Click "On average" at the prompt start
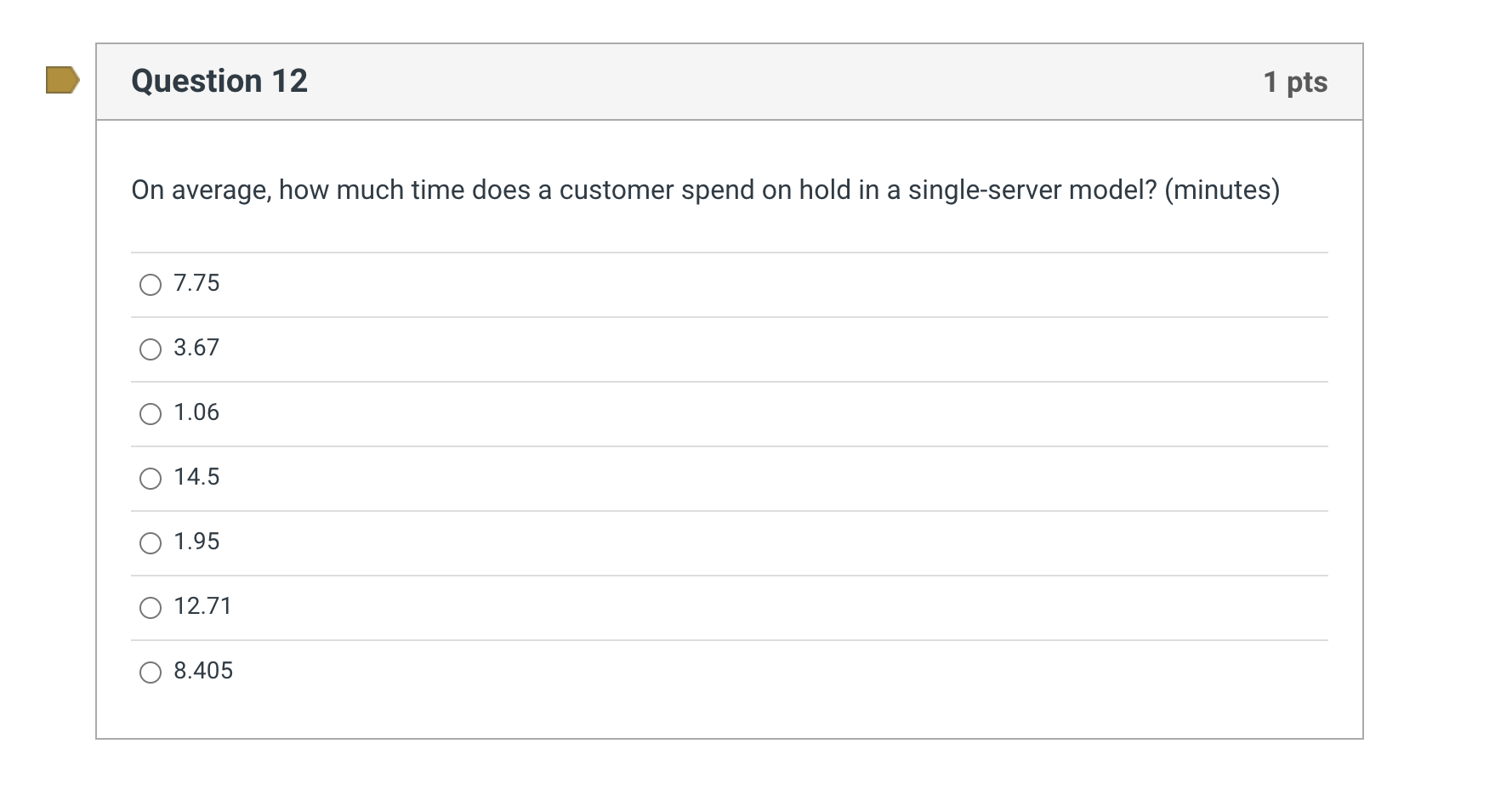1512x789 pixels. click(201, 190)
